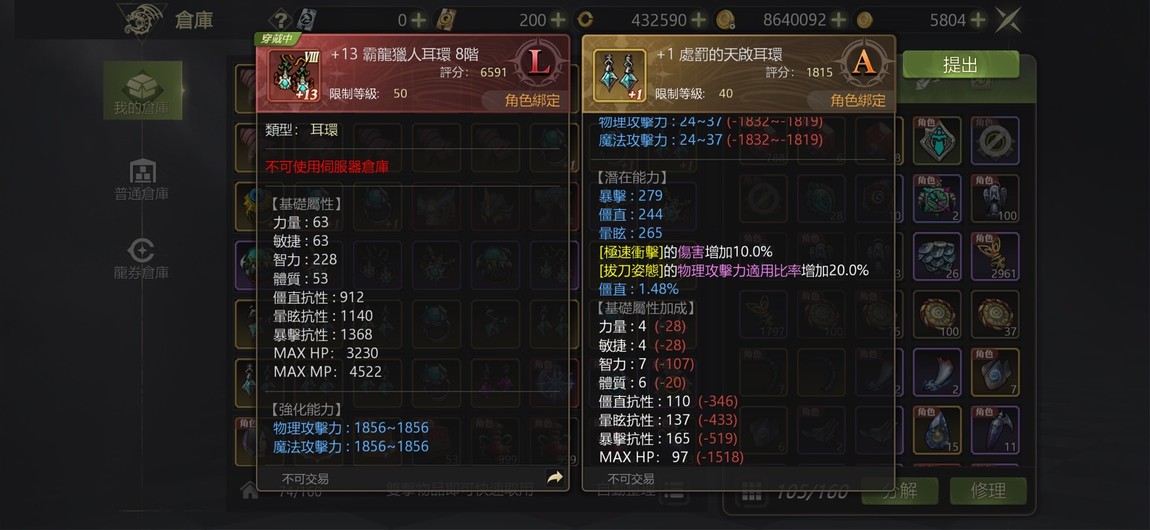Switch to 普通倉庫 tab
Screen dimensions: 1150x530
pyautogui.click(x=142, y=180)
